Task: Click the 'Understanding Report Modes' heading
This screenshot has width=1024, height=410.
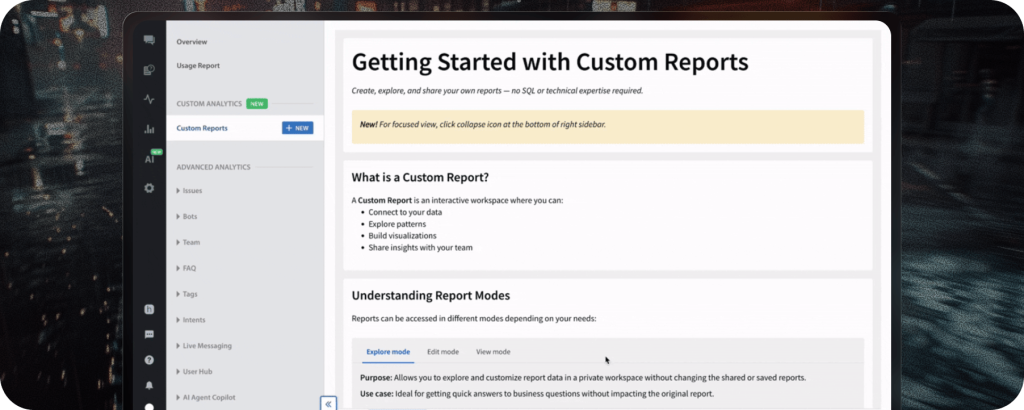Action: tap(430, 296)
